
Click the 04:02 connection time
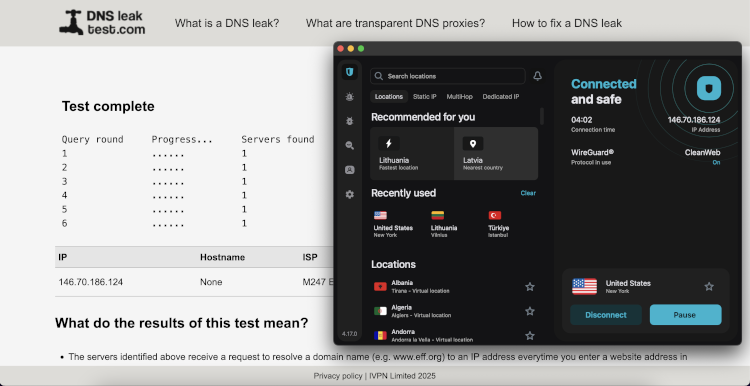tap(582, 120)
